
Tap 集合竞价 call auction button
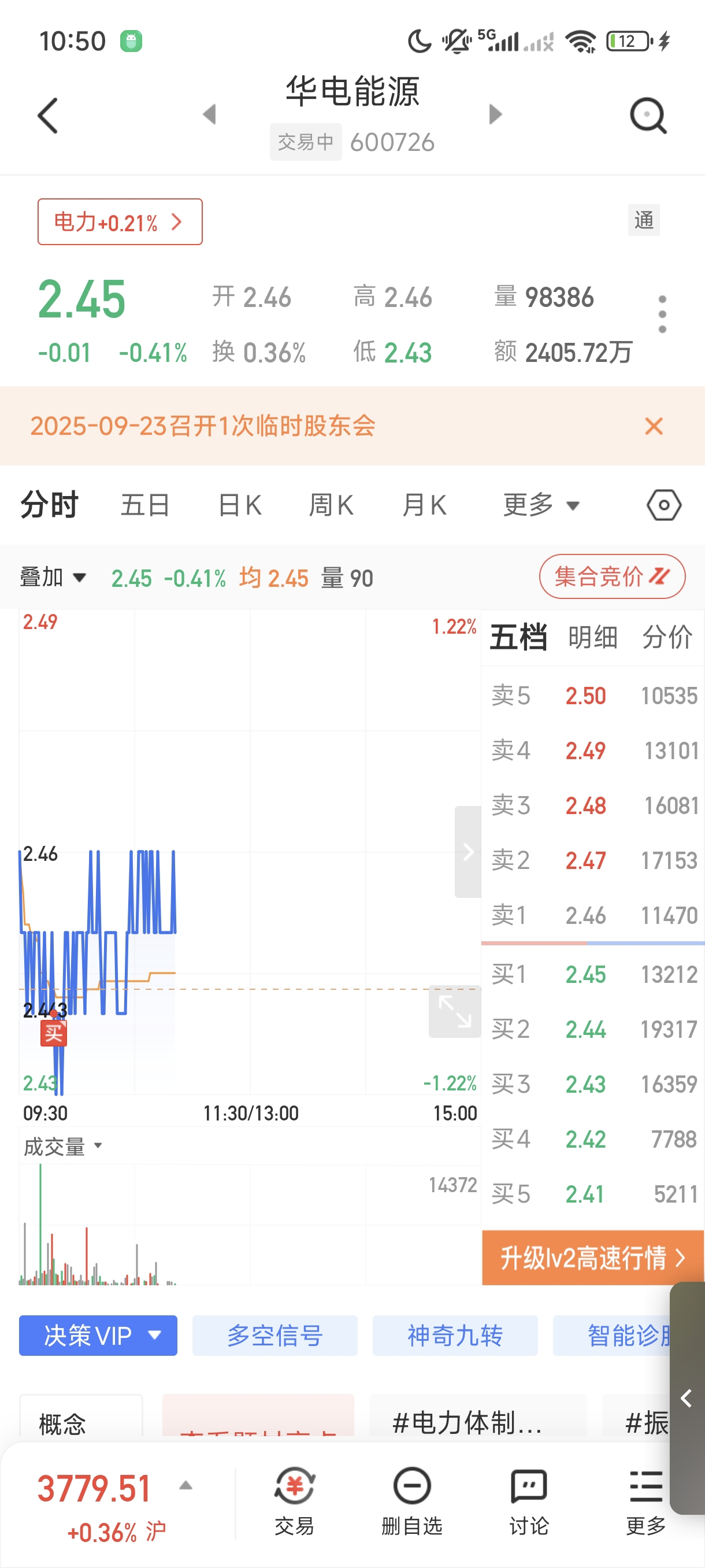[x=612, y=576]
